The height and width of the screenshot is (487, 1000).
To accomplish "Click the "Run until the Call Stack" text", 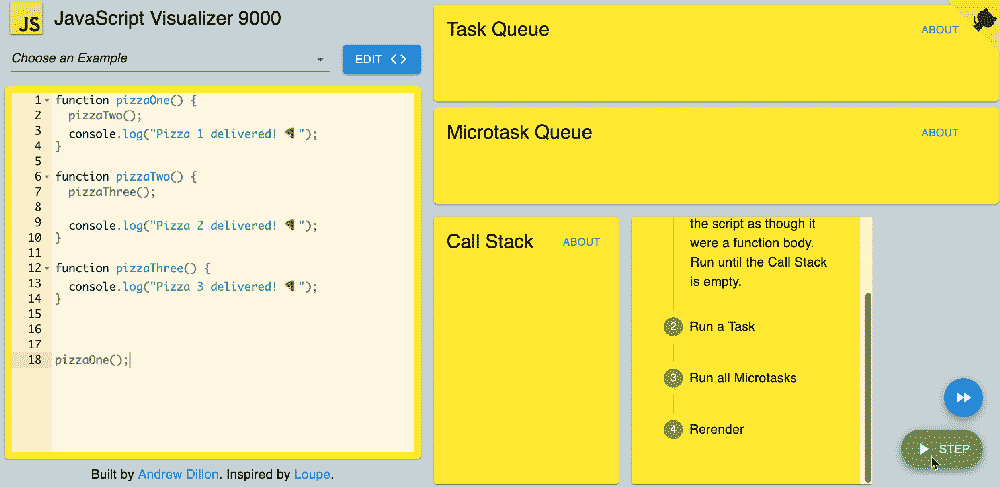I will [758, 263].
